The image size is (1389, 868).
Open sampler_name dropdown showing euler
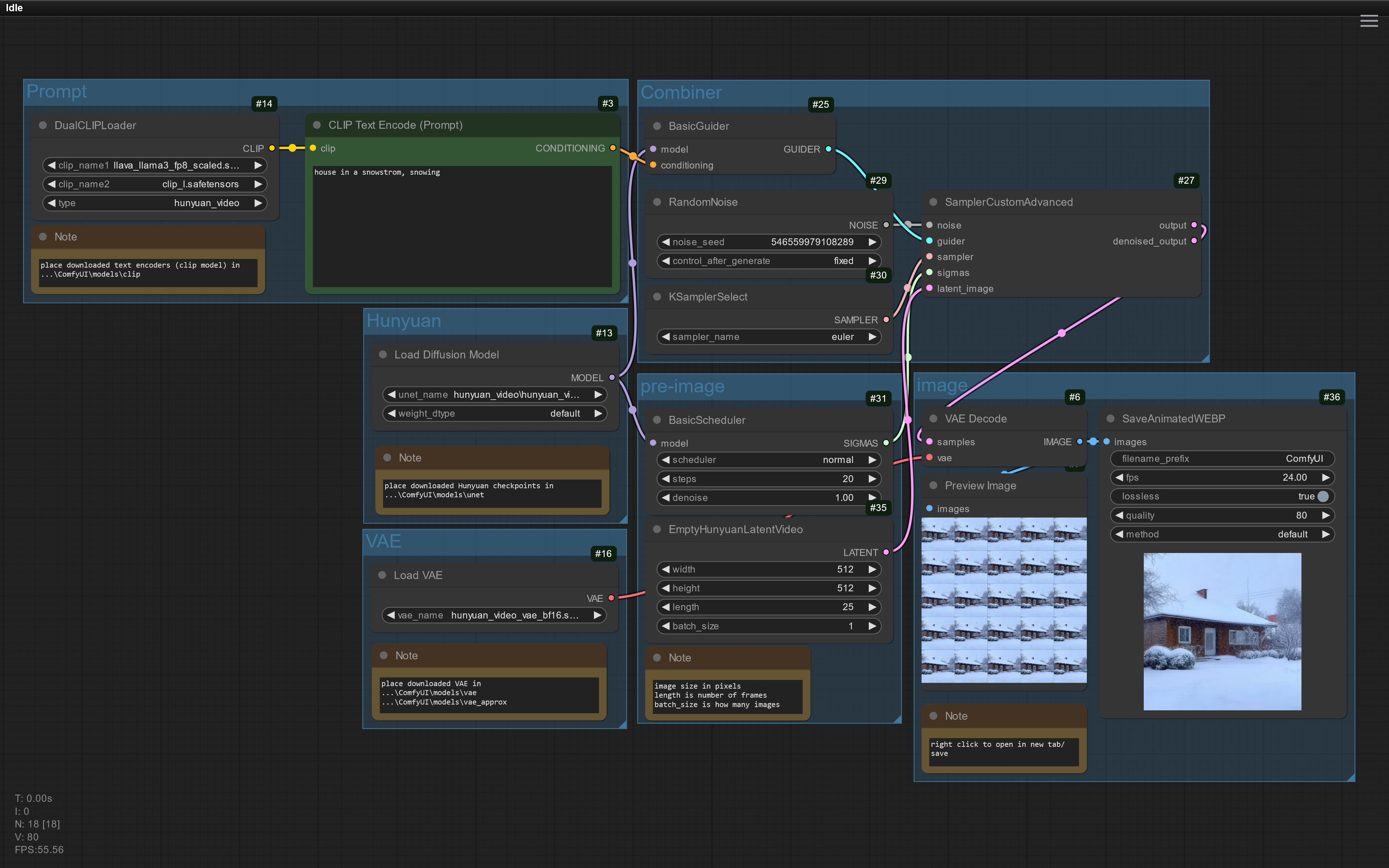click(769, 337)
